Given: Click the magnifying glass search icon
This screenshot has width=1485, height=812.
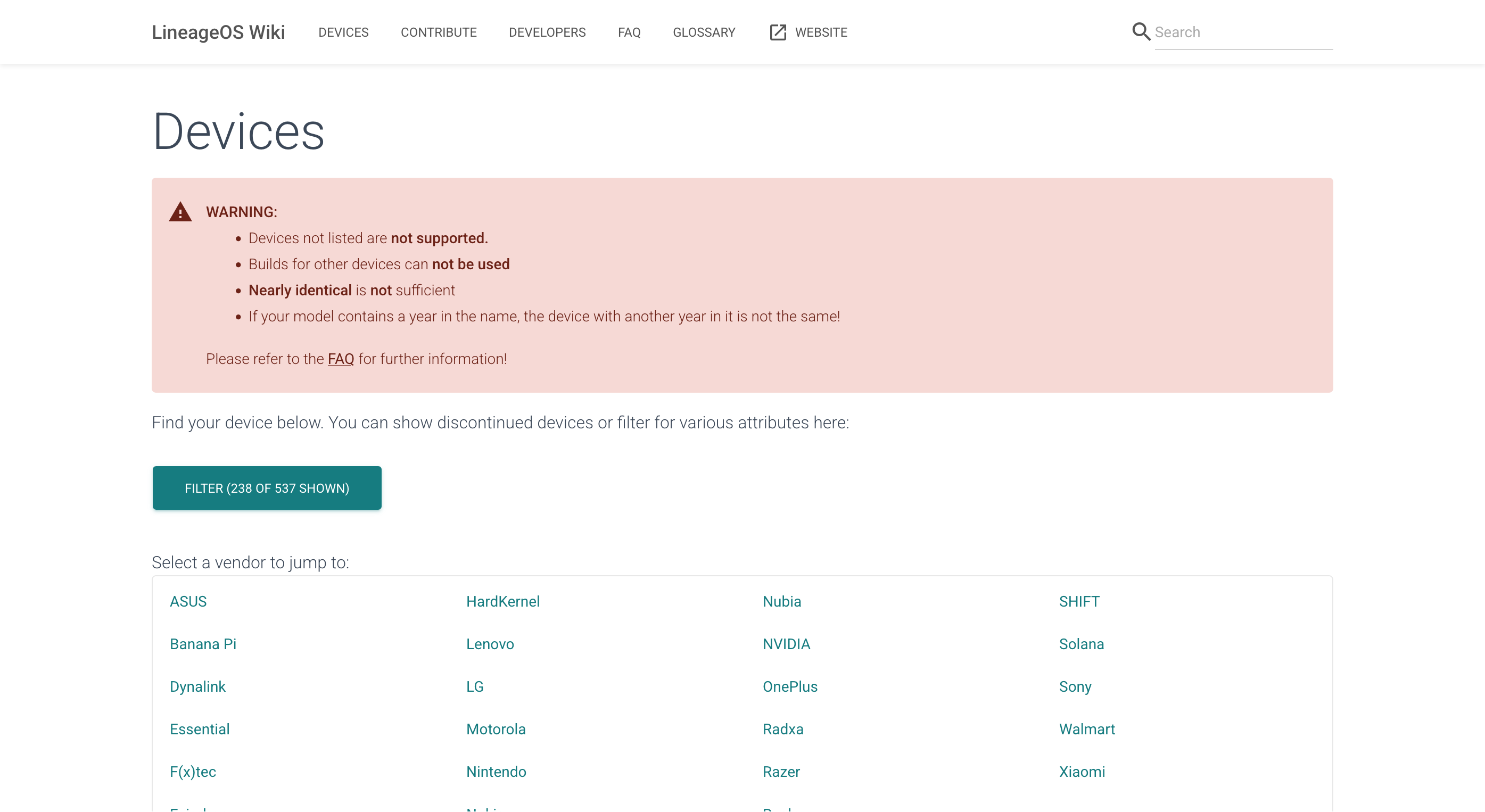Looking at the screenshot, I should [x=1141, y=32].
